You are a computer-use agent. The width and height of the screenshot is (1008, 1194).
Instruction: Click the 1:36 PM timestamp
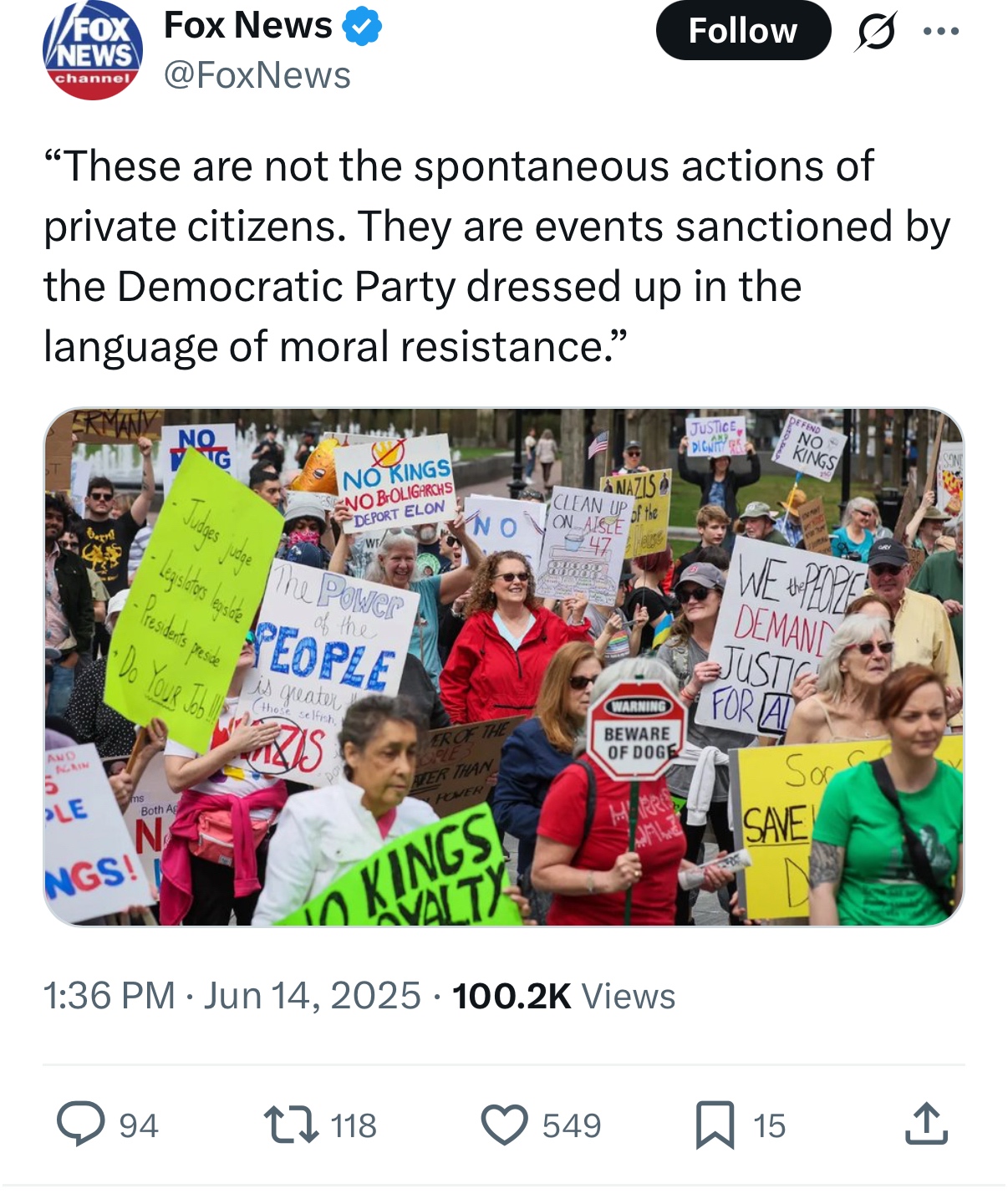point(109,996)
